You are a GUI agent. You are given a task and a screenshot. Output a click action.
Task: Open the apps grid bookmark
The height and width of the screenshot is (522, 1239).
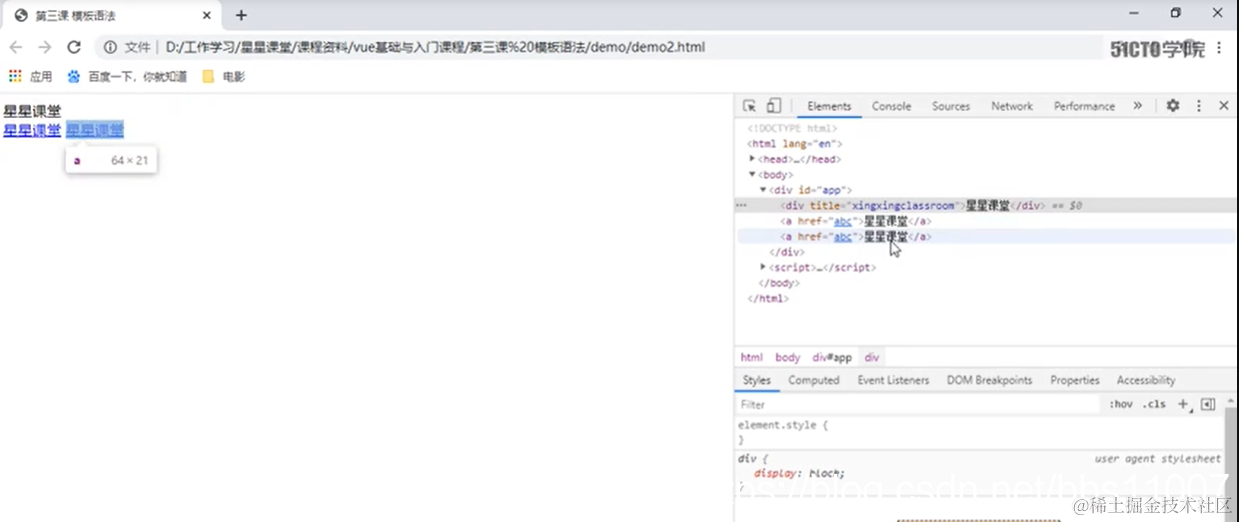(30, 76)
